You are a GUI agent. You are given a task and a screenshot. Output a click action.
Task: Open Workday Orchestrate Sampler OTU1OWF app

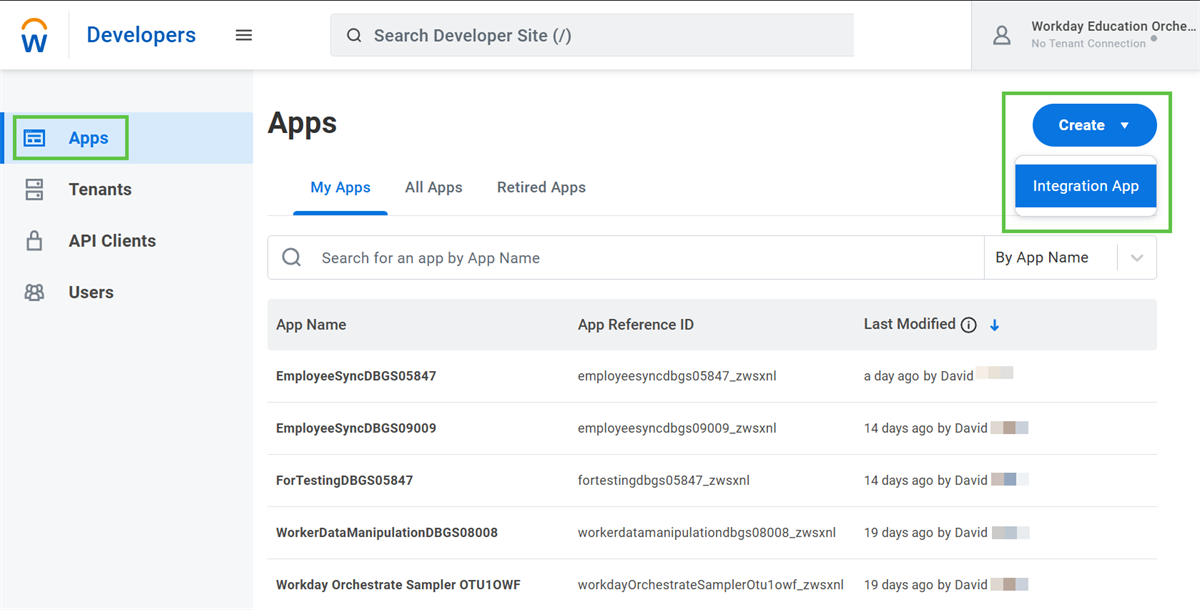point(398,584)
